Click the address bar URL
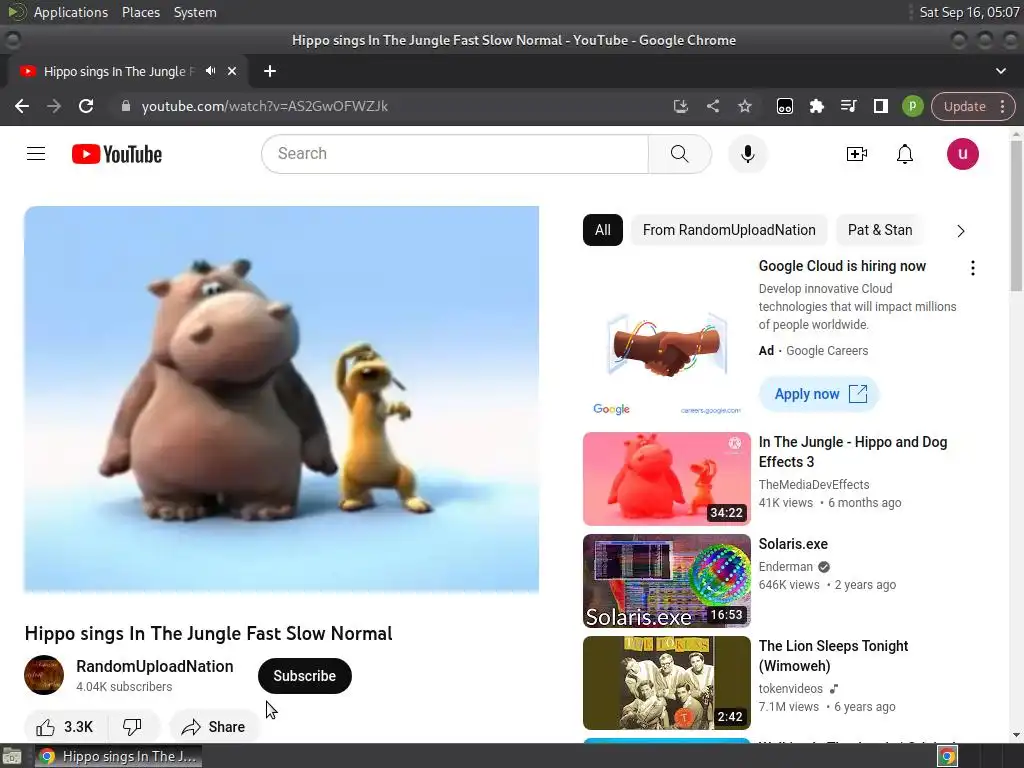 [264, 106]
